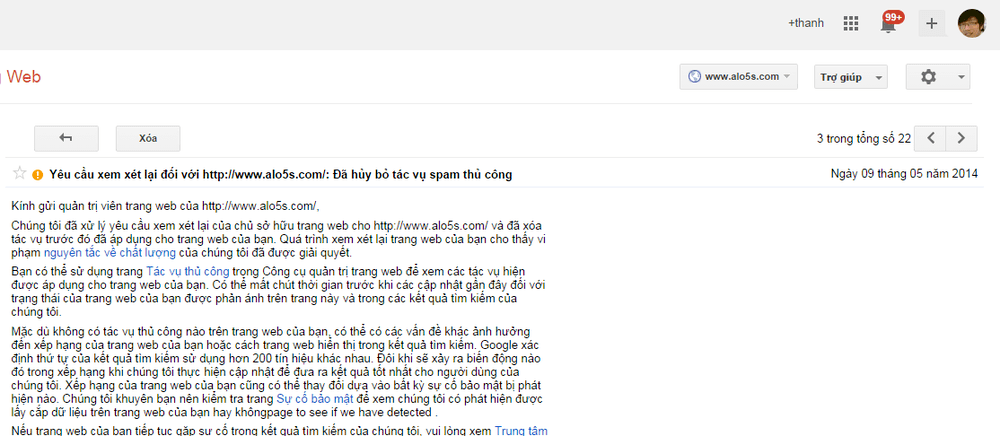1000x436 pixels.
Task: Open the account profile picture
Action: point(972,24)
